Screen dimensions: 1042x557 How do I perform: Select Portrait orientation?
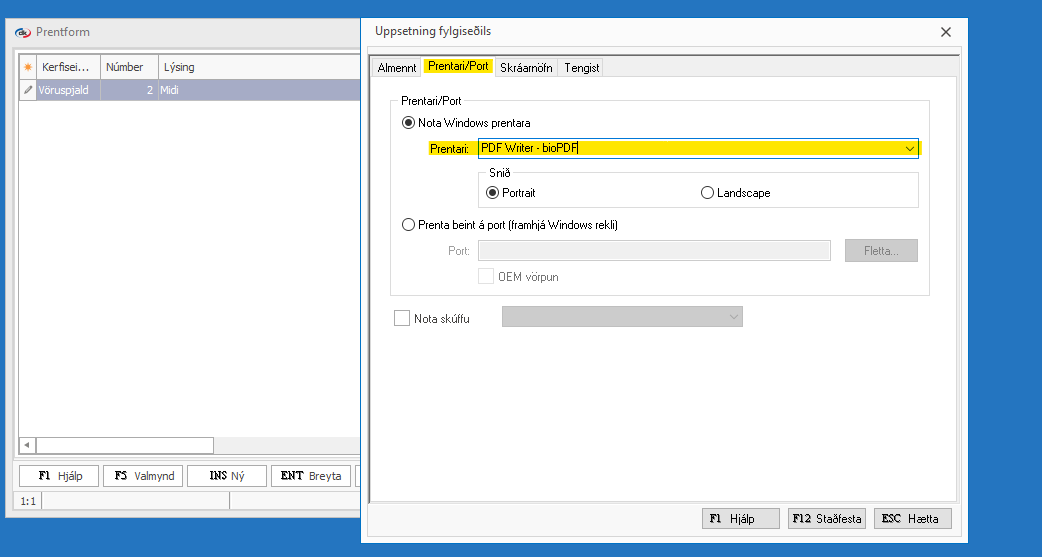pyautogui.click(x=492, y=193)
